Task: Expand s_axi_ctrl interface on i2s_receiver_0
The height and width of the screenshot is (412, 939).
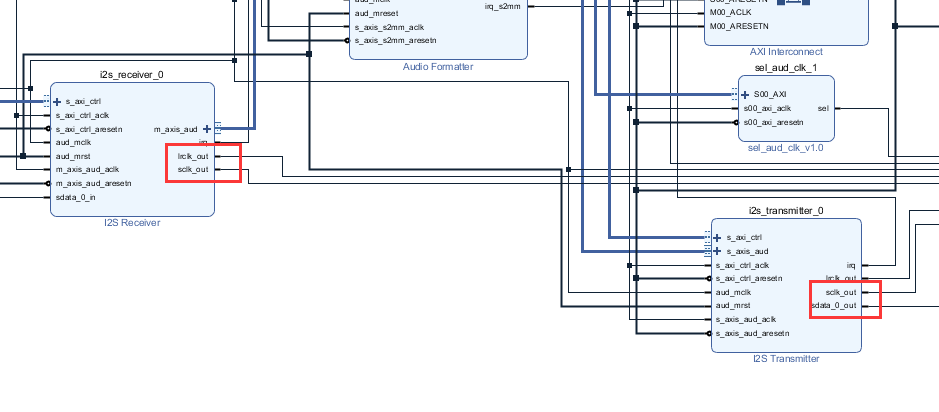Action: pos(57,102)
